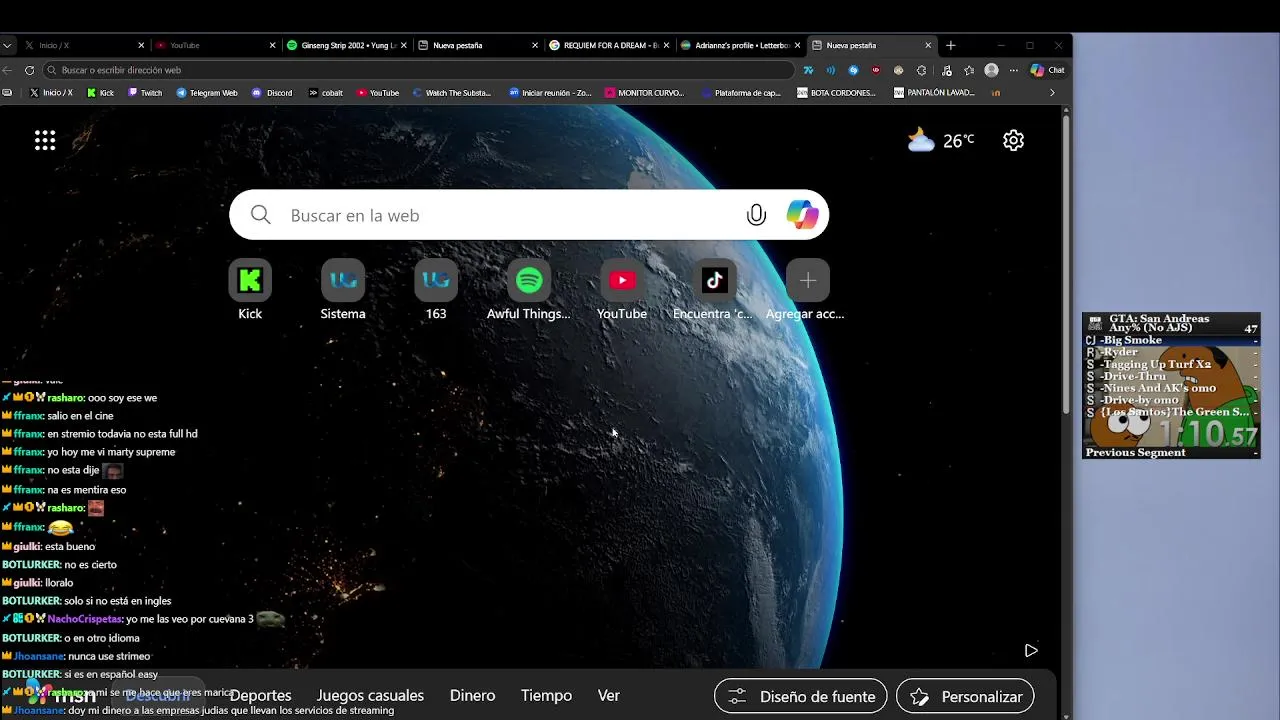The height and width of the screenshot is (720, 1280).
Task: Open the Extensions puzzle icon
Action: coord(921,70)
